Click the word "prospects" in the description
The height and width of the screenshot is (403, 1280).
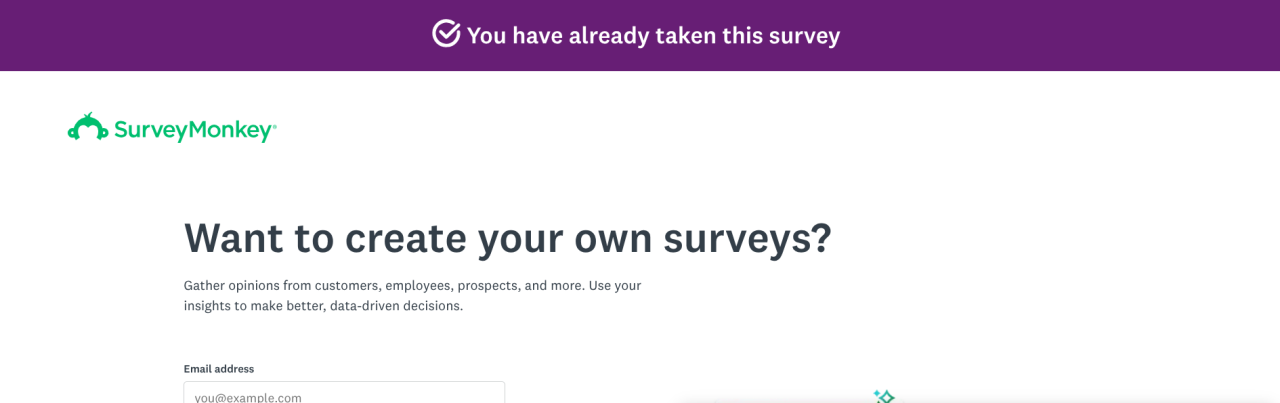click(x=491, y=285)
